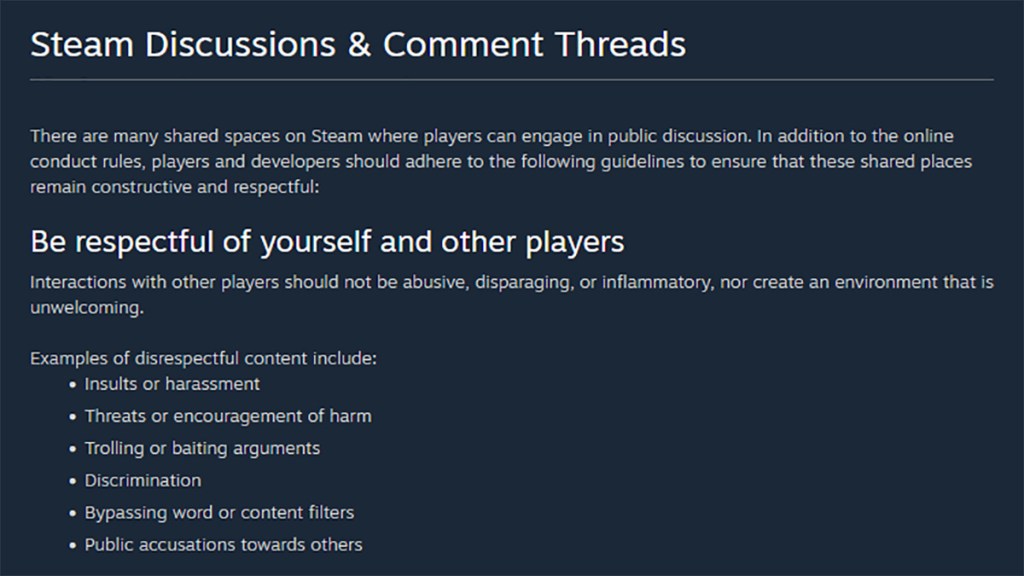Click the bullet next to Threats or encouragement
This screenshot has width=1024, height=576.
[73, 417]
